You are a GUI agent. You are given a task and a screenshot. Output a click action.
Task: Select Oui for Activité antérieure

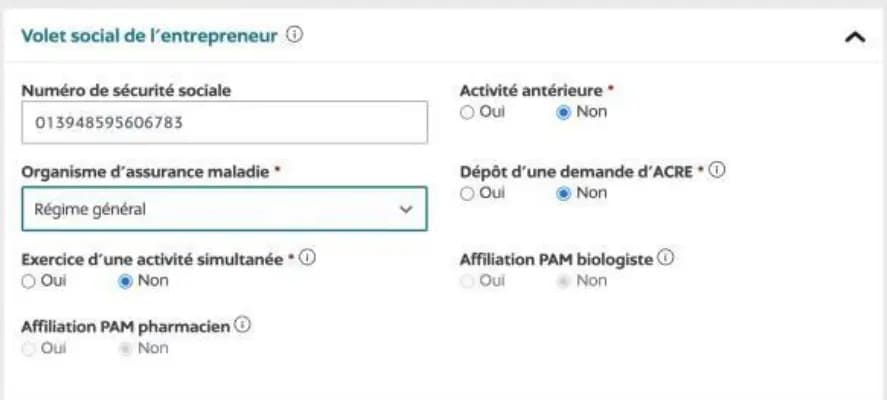(x=467, y=112)
